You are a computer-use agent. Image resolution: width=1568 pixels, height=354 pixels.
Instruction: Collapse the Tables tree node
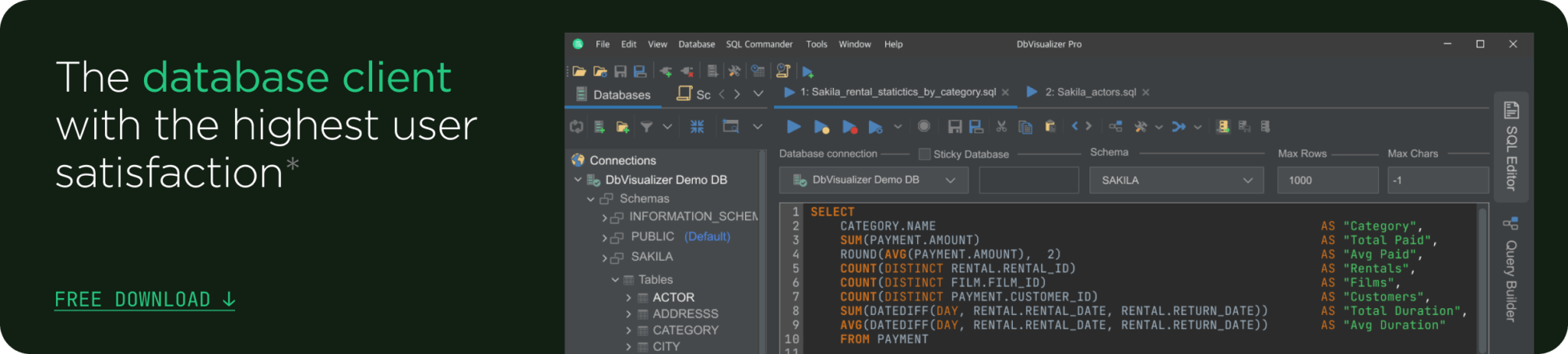[x=615, y=280]
